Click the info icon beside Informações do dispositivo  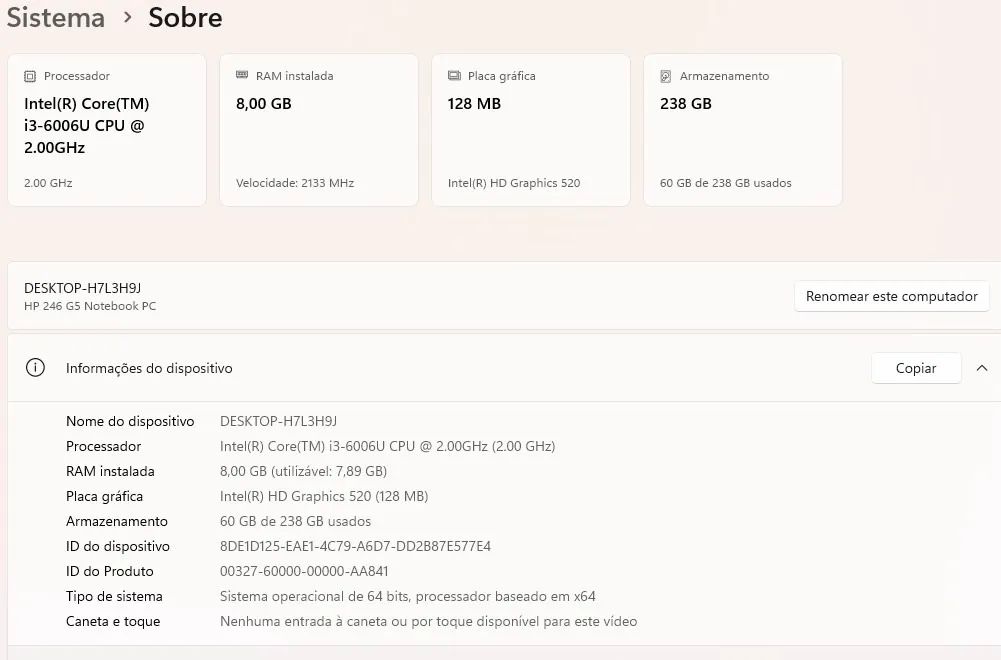click(35, 368)
